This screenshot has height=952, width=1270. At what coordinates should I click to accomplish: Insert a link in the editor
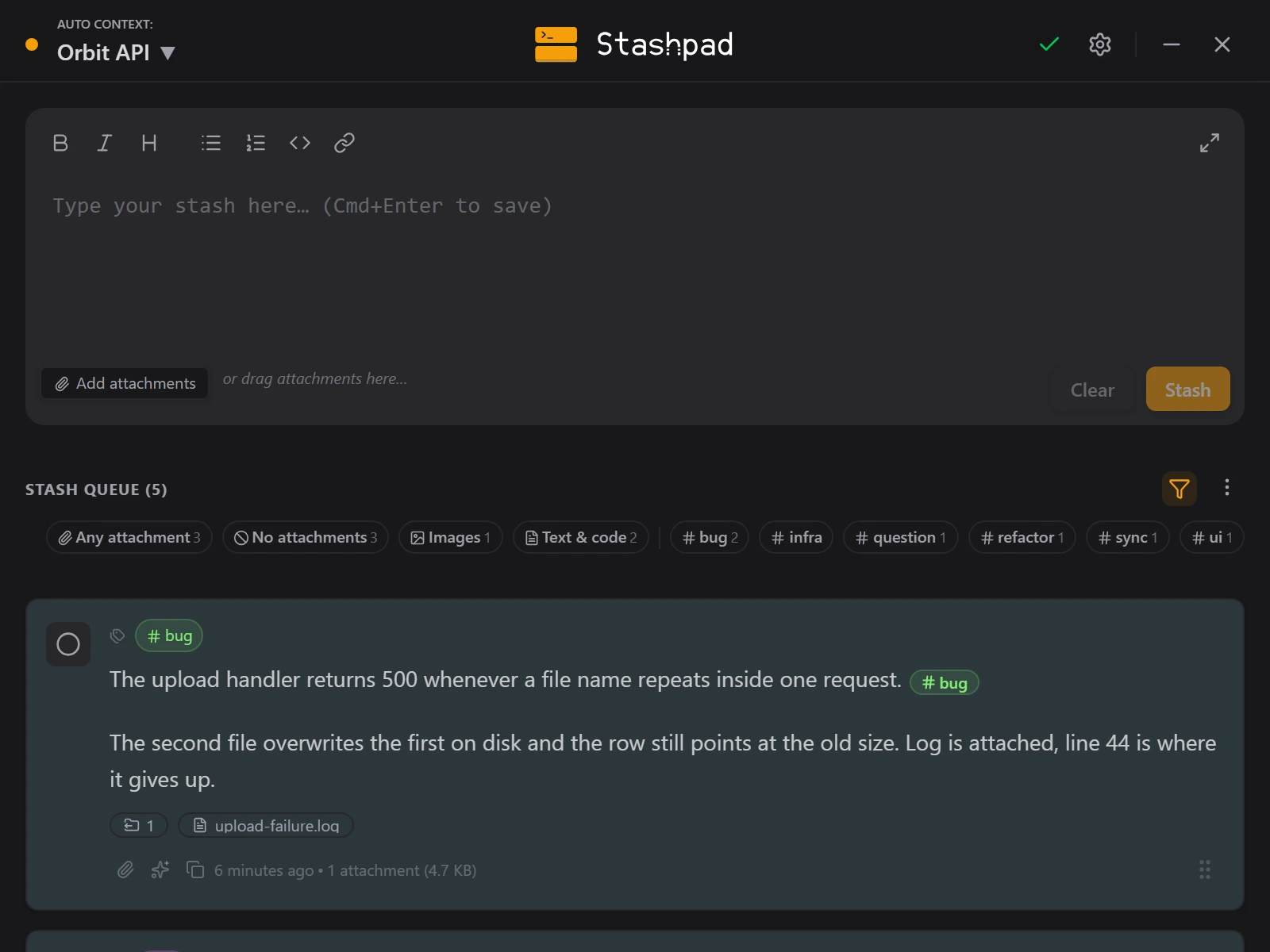(x=344, y=143)
